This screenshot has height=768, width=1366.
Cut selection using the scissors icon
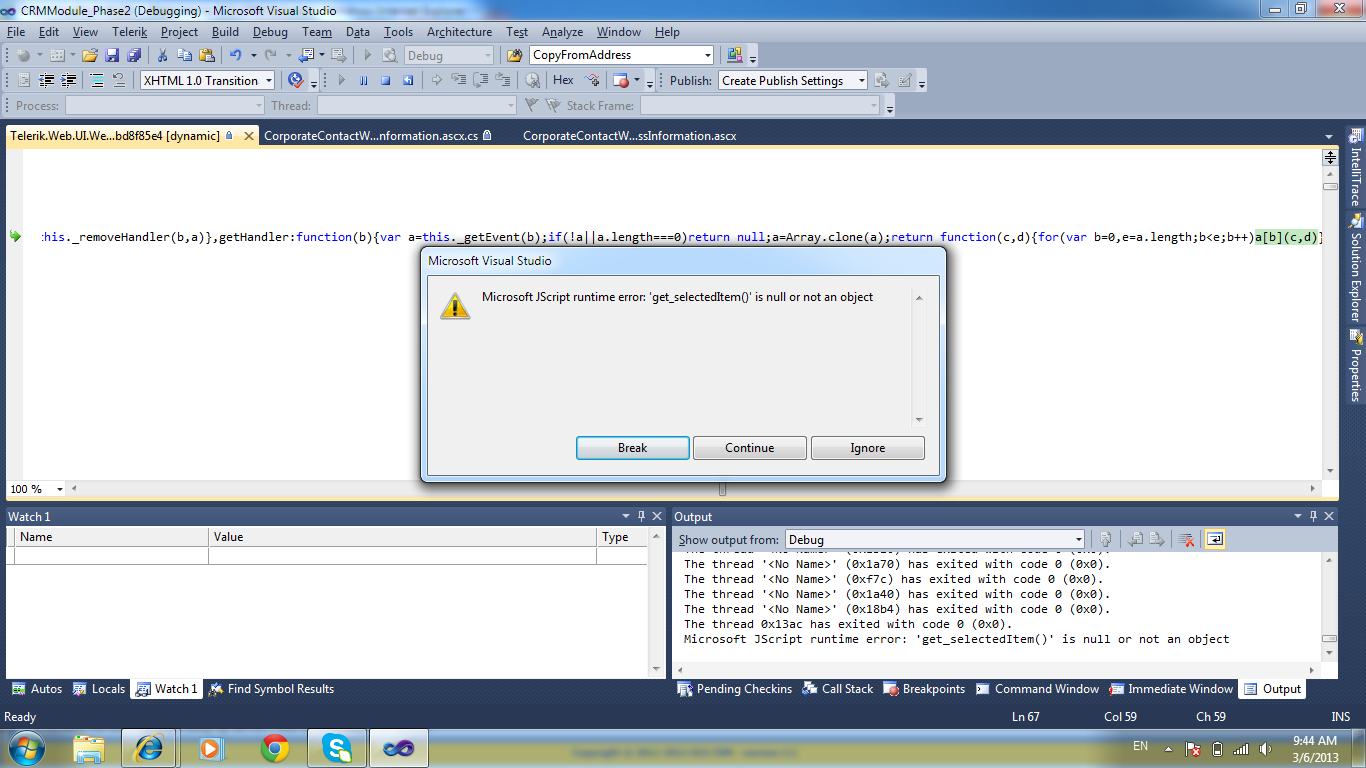164,56
